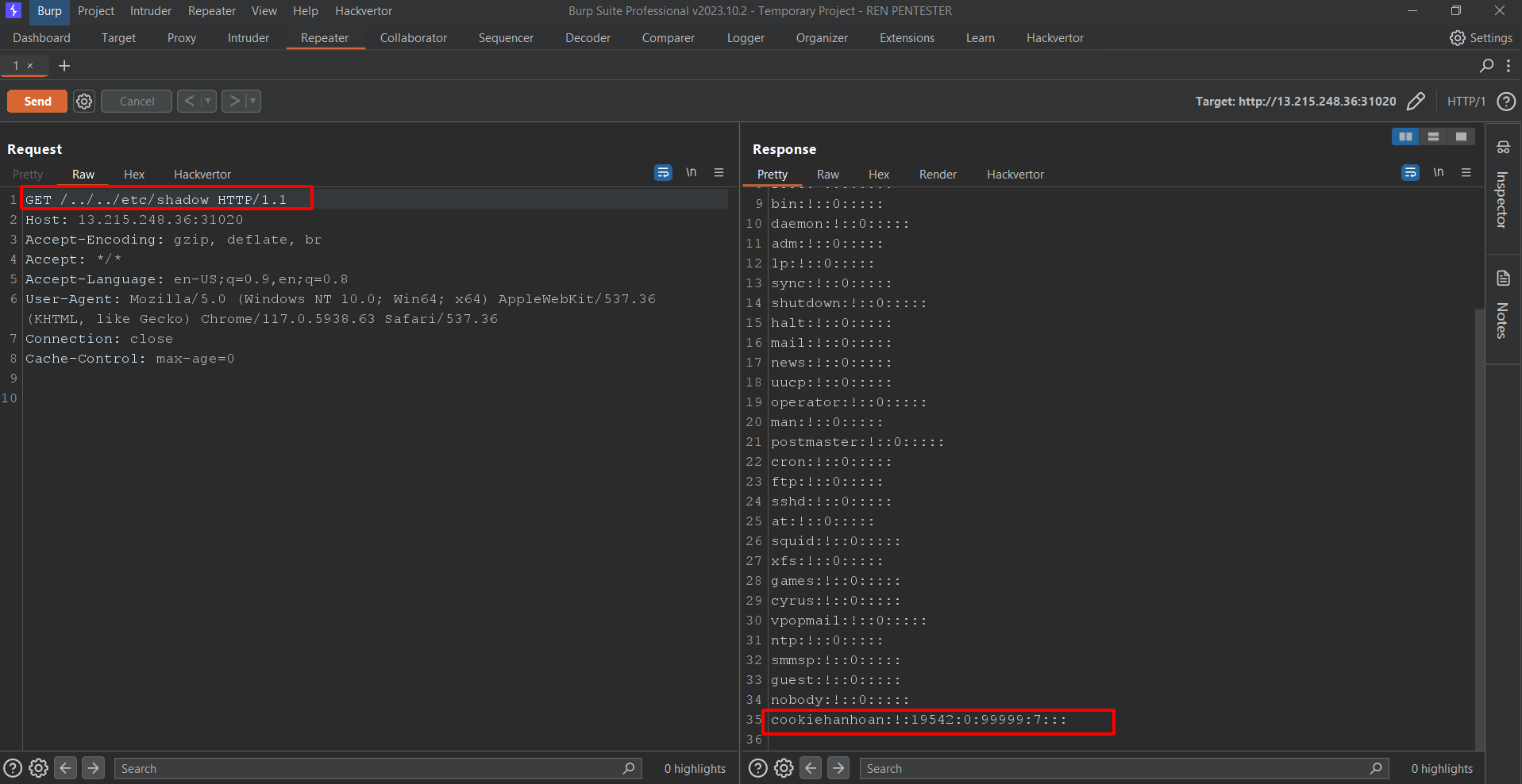Open the HTTP/1 protocol selector
Image resolution: width=1522 pixels, height=784 pixels.
pyautogui.click(x=1466, y=101)
